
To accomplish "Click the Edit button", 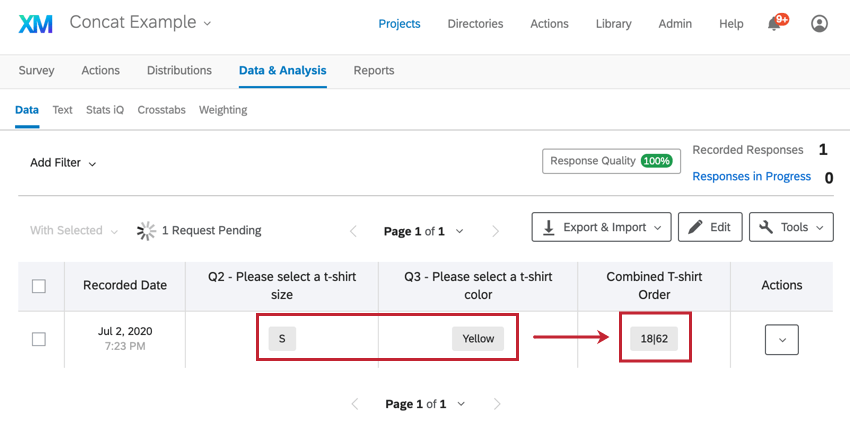I will [x=710, y=227].
